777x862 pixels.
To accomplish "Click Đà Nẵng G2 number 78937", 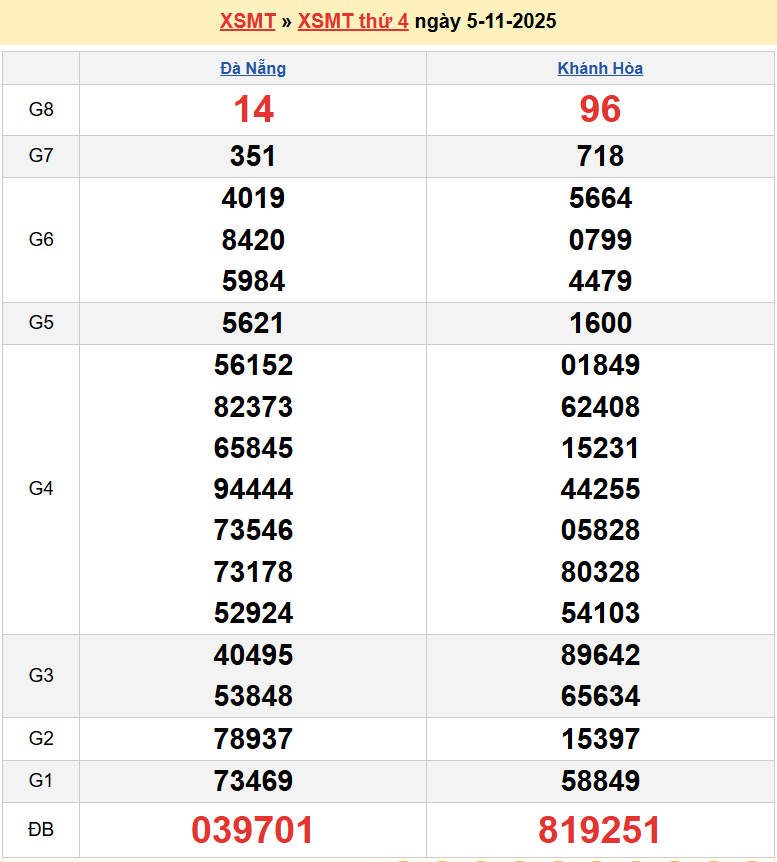I will click(253, 739).
